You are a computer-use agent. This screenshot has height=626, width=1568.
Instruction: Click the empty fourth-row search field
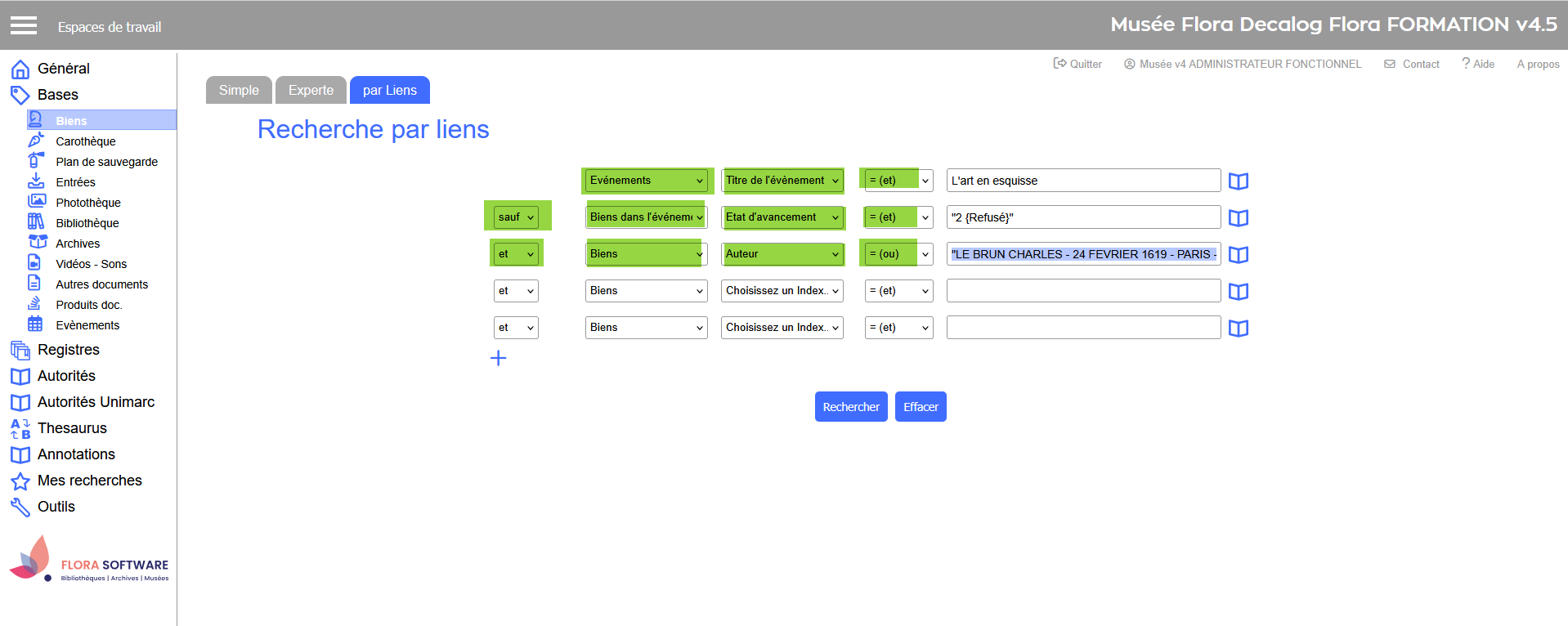pyautogui.click(x=1082, y=291)
